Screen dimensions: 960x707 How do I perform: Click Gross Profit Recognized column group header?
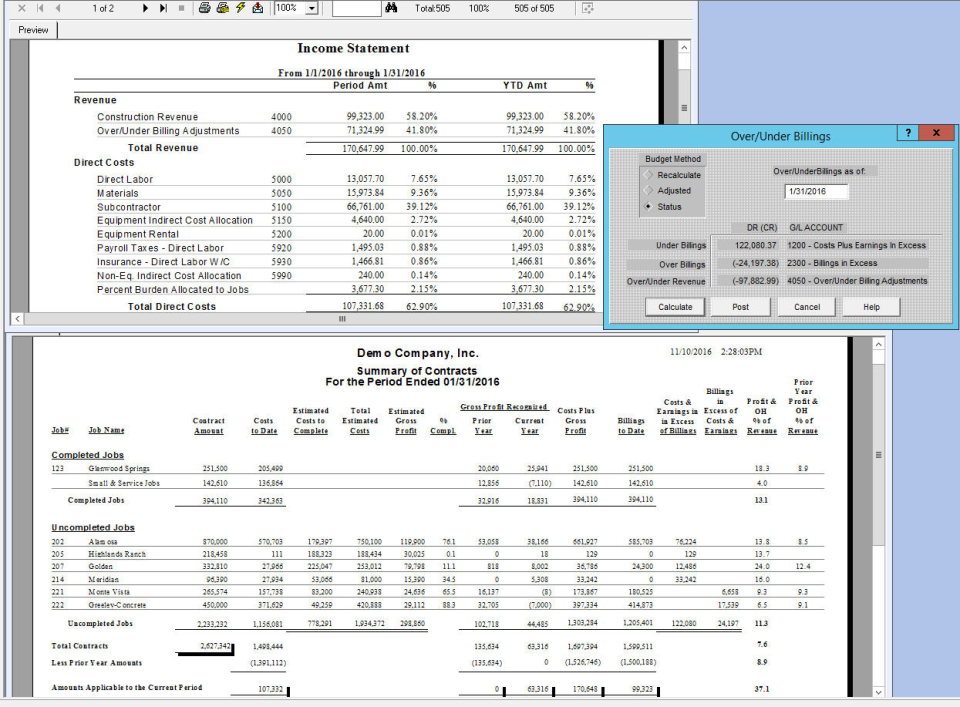point(503,407)
